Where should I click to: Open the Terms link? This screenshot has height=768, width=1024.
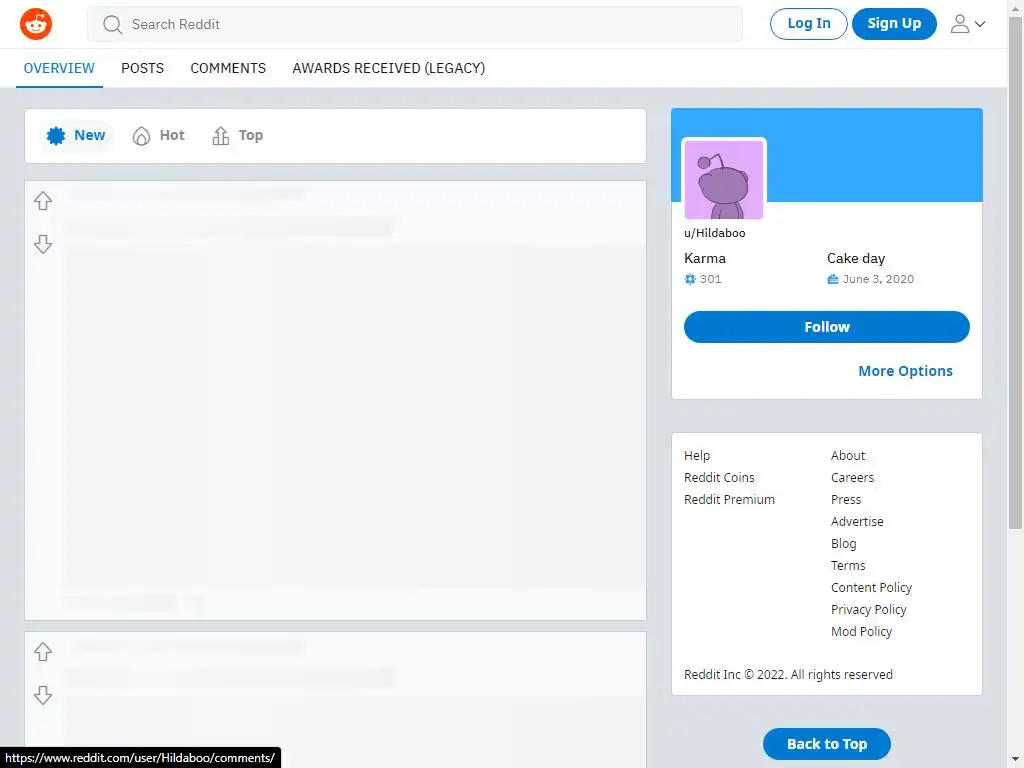848,566
